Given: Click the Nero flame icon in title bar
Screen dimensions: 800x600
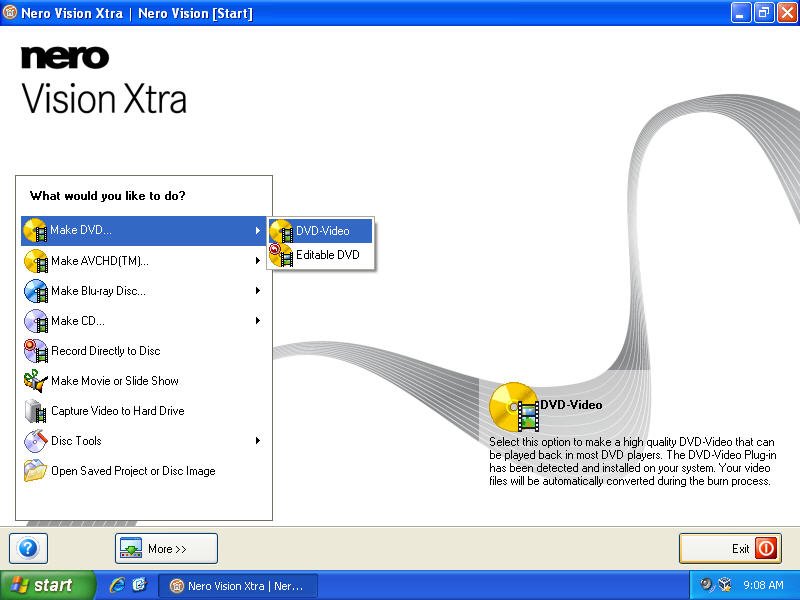Looking at the screenshot, I should click(x=10, y=12).
